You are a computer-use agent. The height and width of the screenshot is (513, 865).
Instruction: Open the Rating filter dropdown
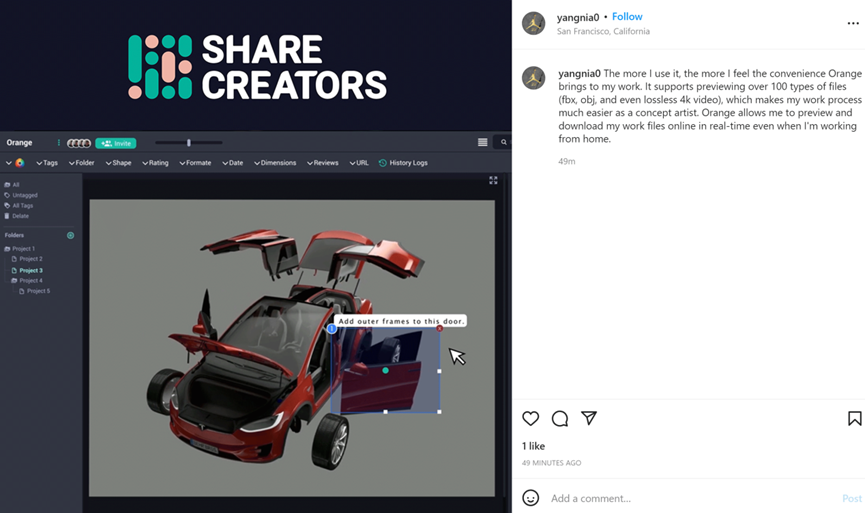pos(155,163)
